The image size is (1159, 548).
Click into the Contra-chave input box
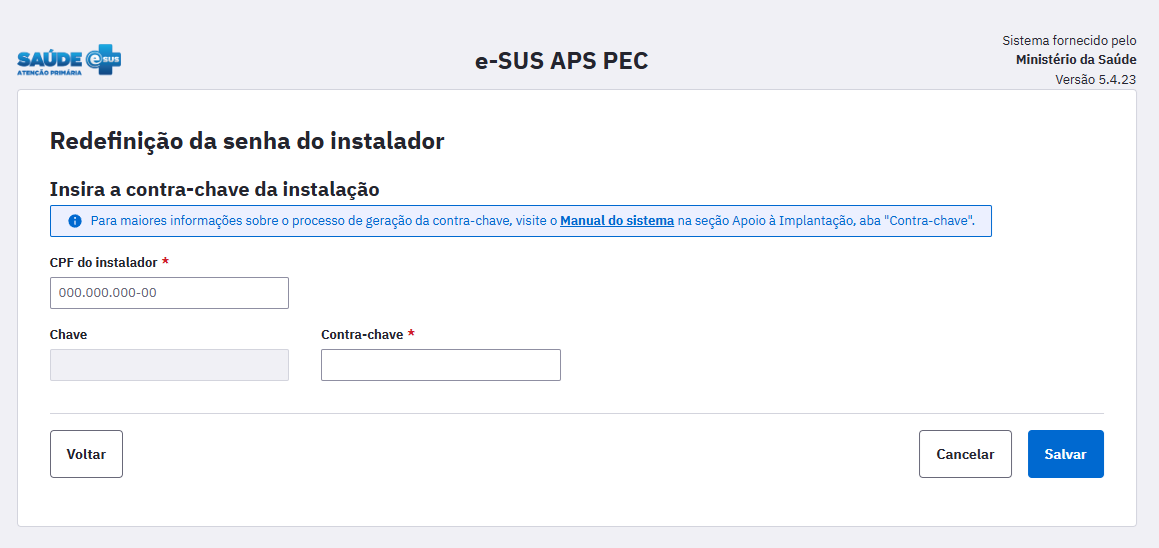point(440,365)
